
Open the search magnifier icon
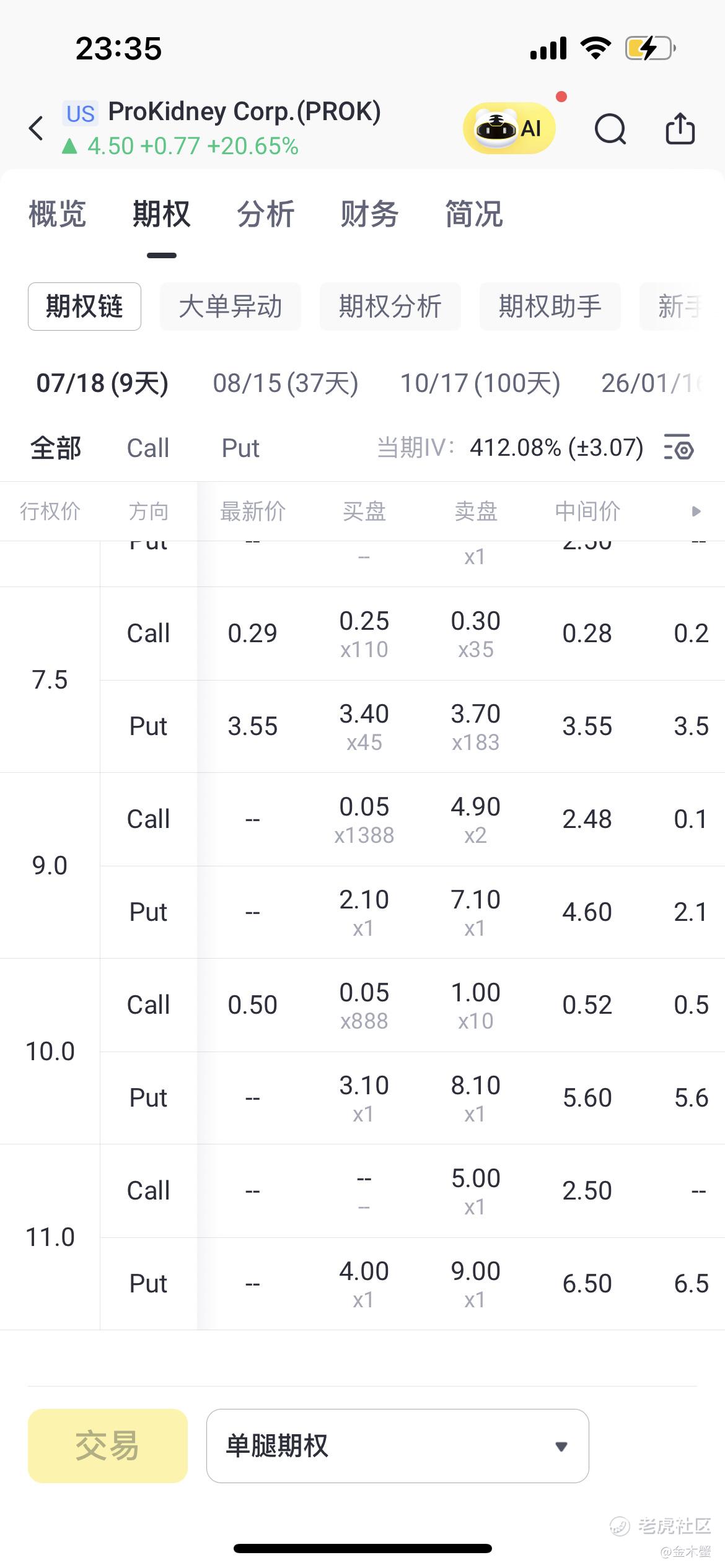click(610, 129)
